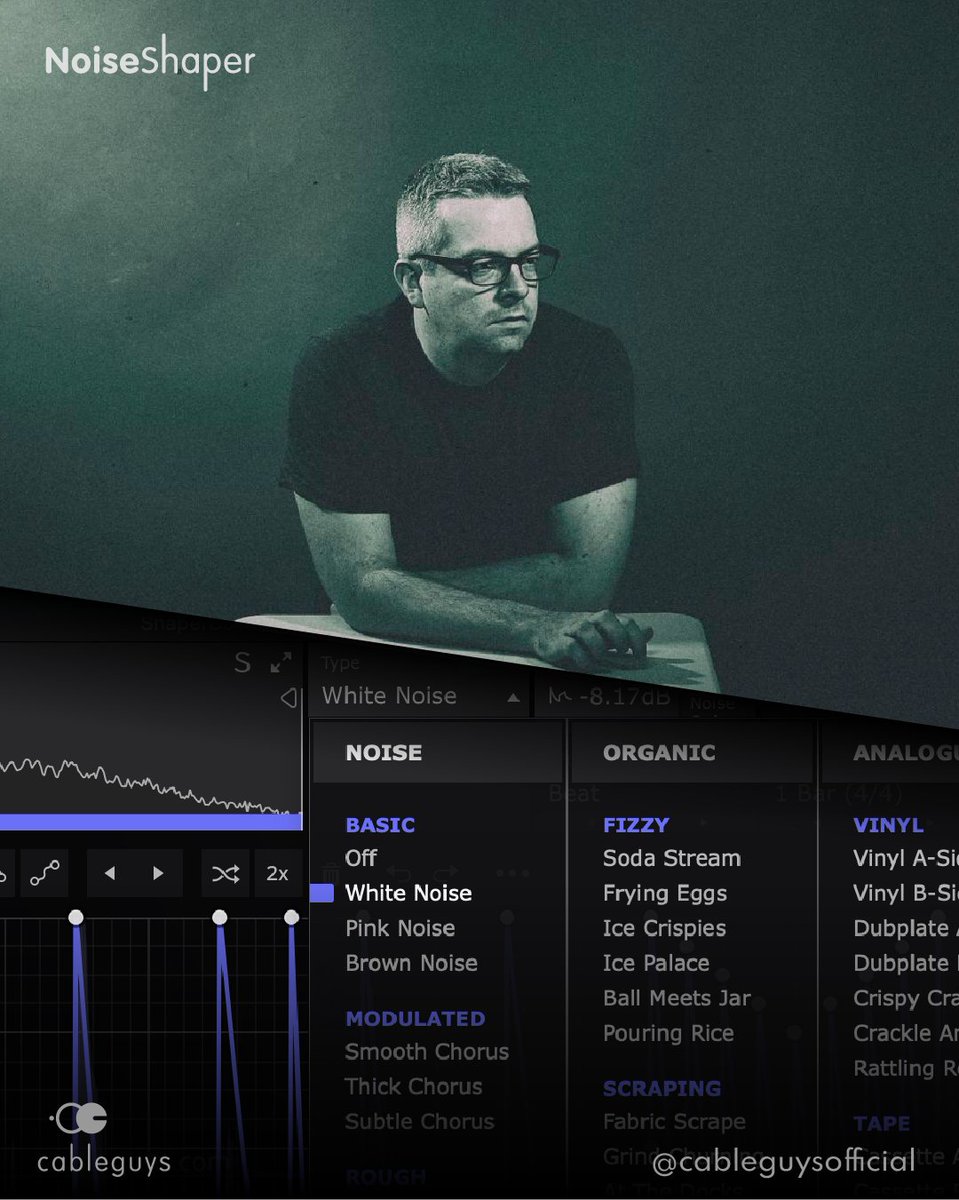This screenshot has width=959, height=1200.
Task: Click the TAPE category heading
Action: coord(881,1123)
